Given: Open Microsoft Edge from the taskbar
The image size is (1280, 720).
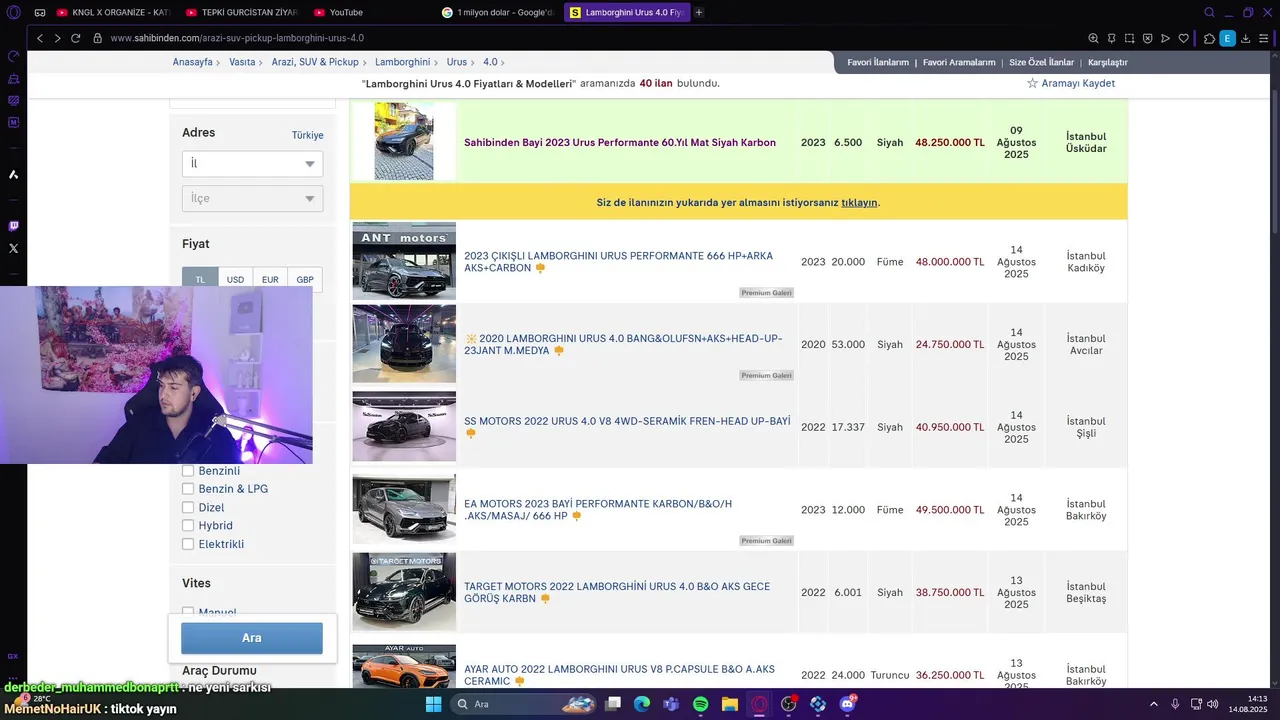Looking at the screenshot, I should [642, 704].
